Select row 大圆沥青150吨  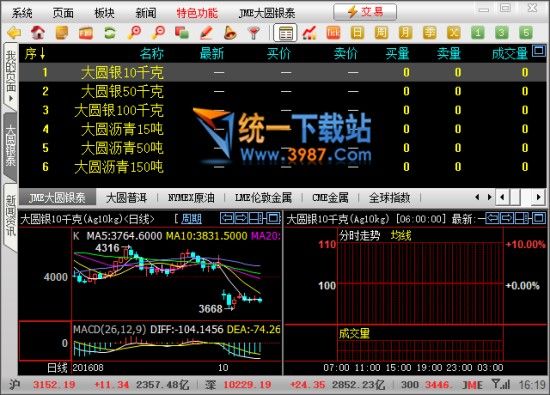click(282, 167)
